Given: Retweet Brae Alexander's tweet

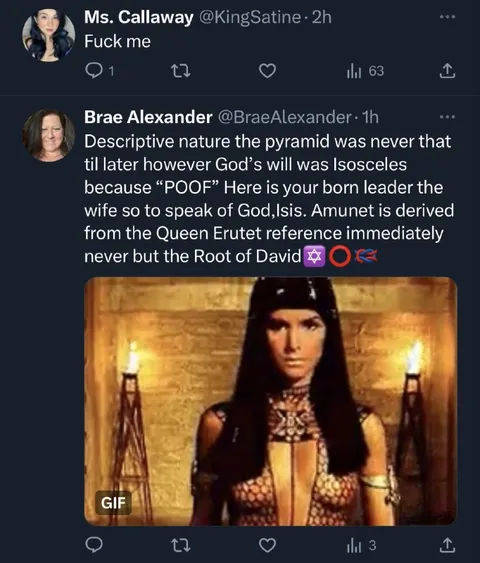Looking at the screenshot, I should click(x=180, y=545).
